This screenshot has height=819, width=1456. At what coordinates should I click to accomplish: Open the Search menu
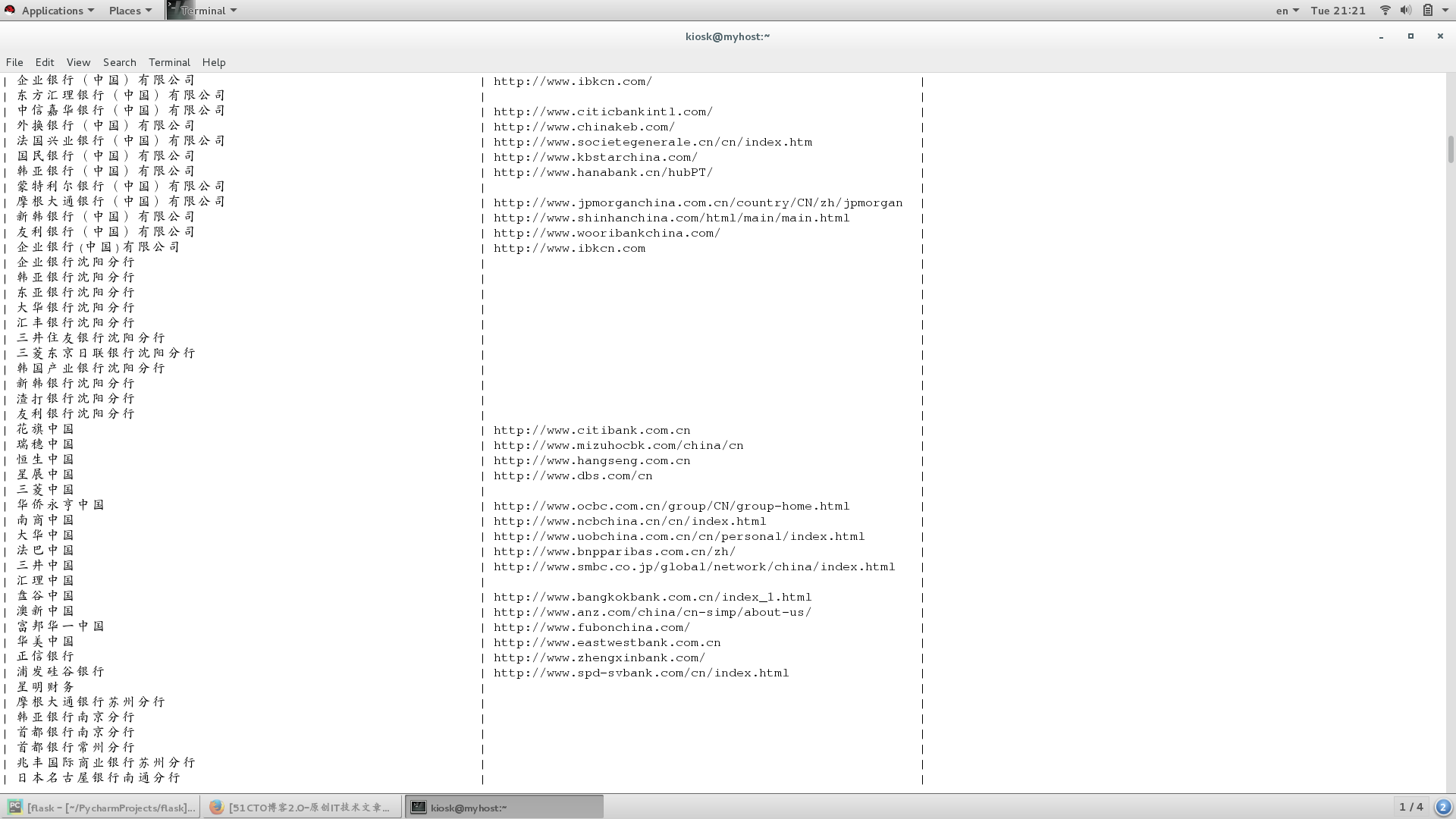(x=120, y=62)
